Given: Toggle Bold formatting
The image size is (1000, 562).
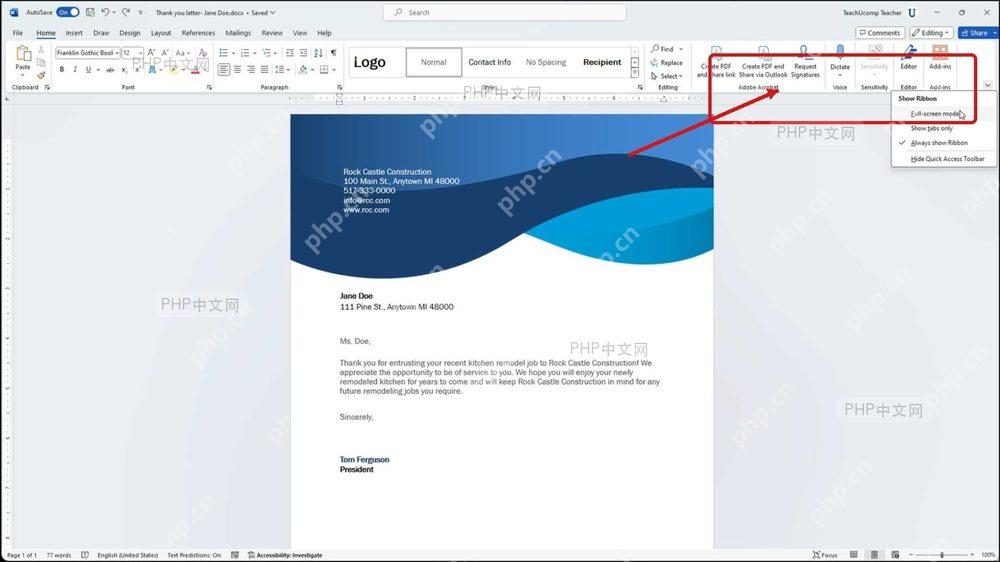Looking at the screenshot, I should click(x=62, y=70).
